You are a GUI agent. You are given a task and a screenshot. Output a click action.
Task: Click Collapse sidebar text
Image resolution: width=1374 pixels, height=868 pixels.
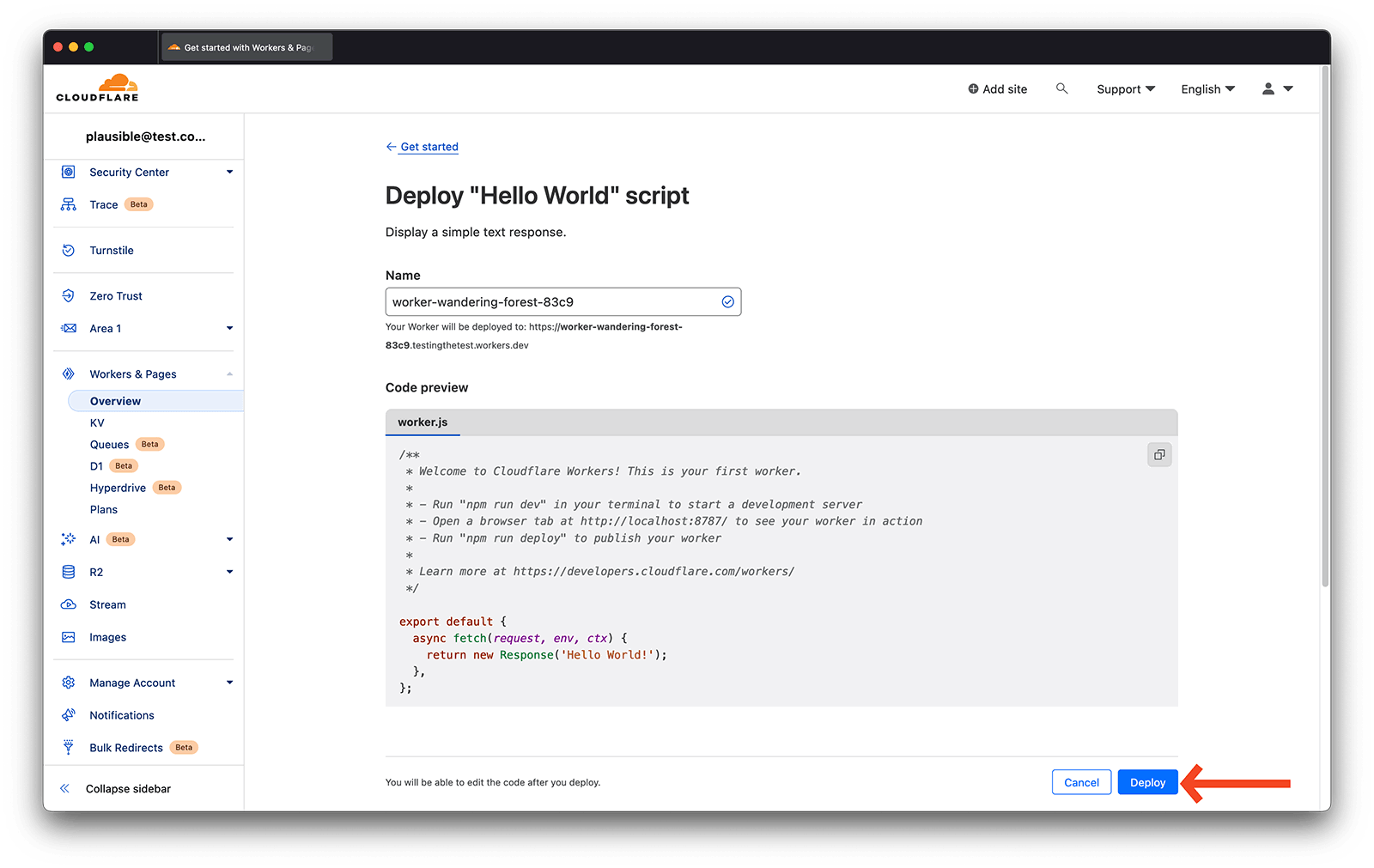coord(128,788)
